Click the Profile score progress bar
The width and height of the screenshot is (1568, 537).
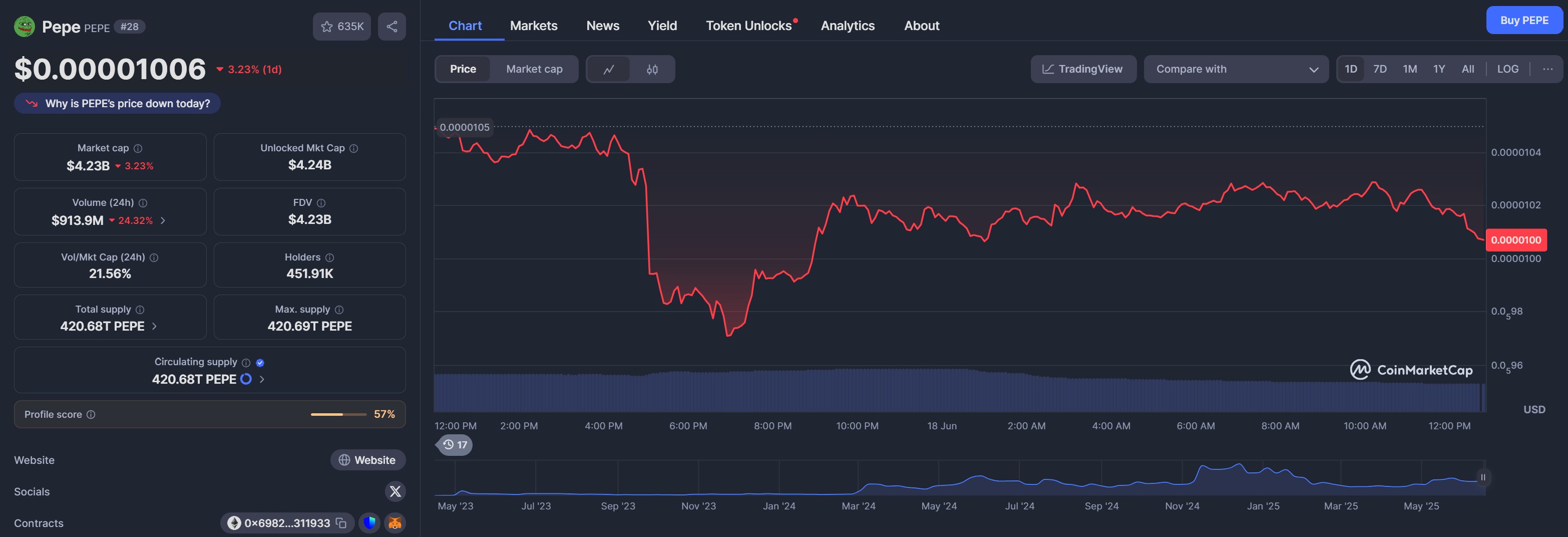pyautogui.click(x=338, y=414)
